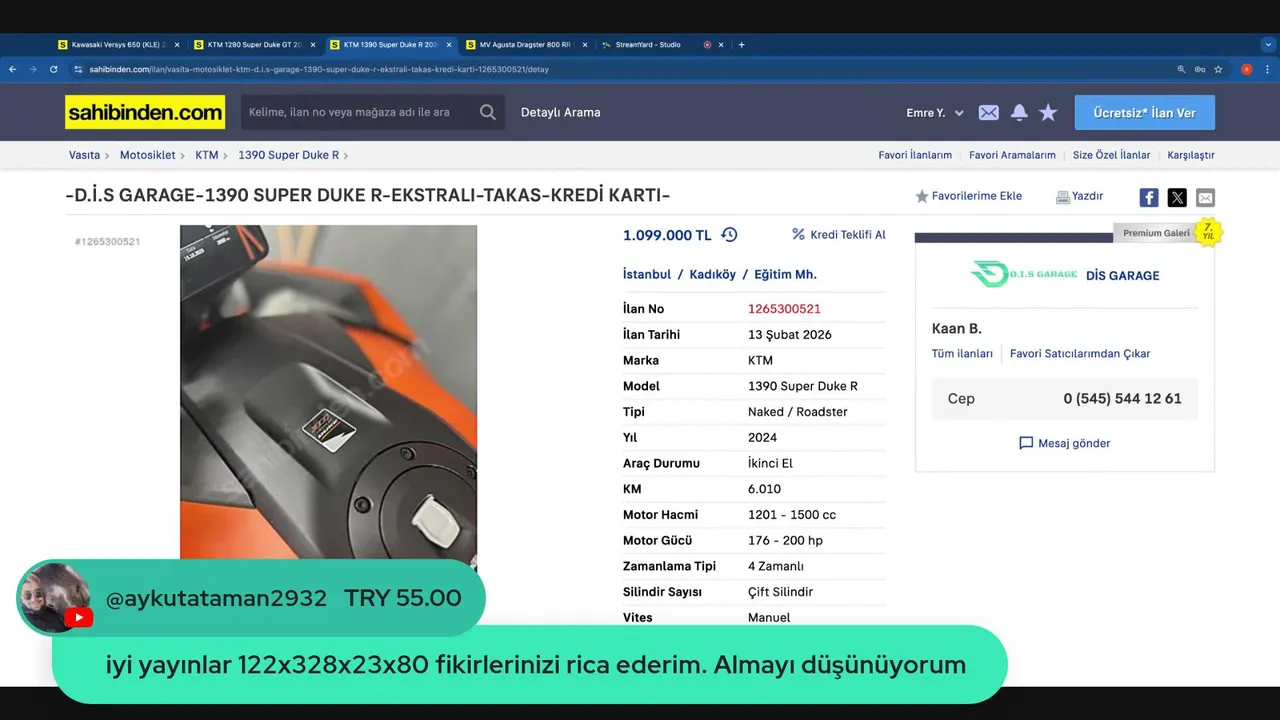Image resolution: width=1280 pixels, height=720 pixels.
Task: Open Favori Aramalarım menu link
Action: click(1012, 155)
